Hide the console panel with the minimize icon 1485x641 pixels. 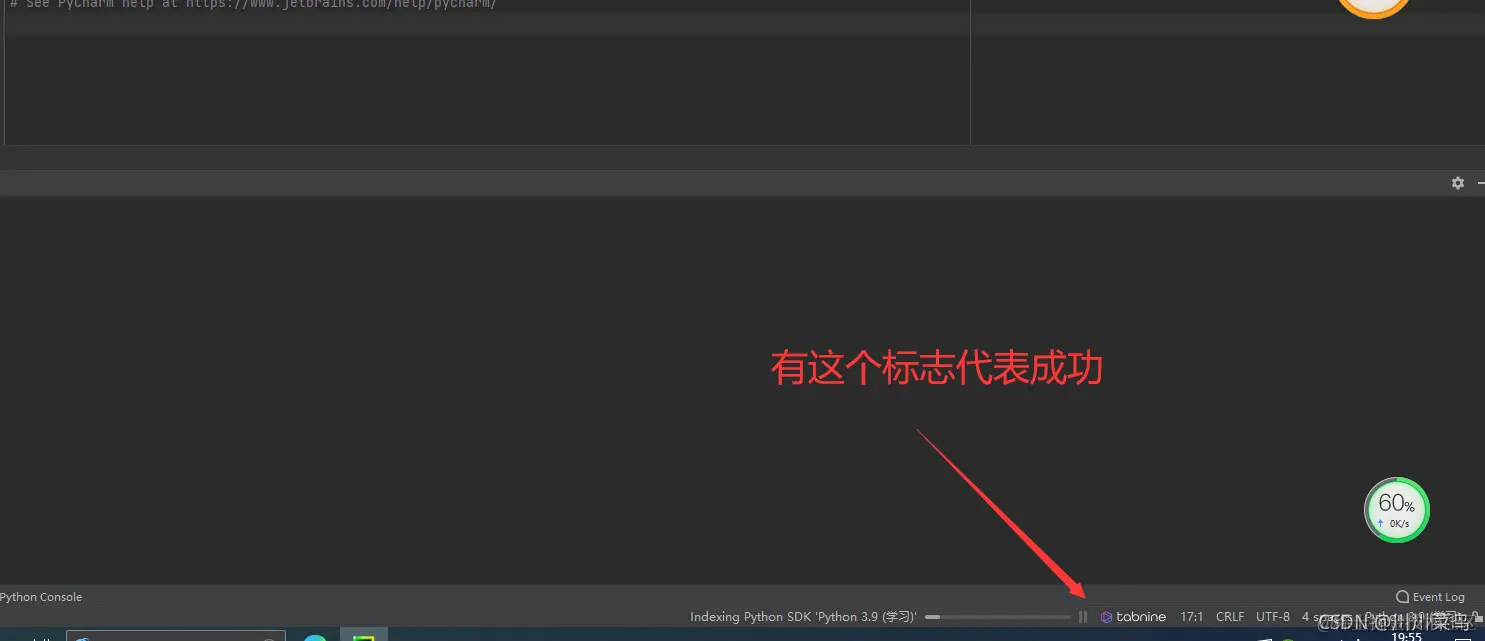[1481, 183]
